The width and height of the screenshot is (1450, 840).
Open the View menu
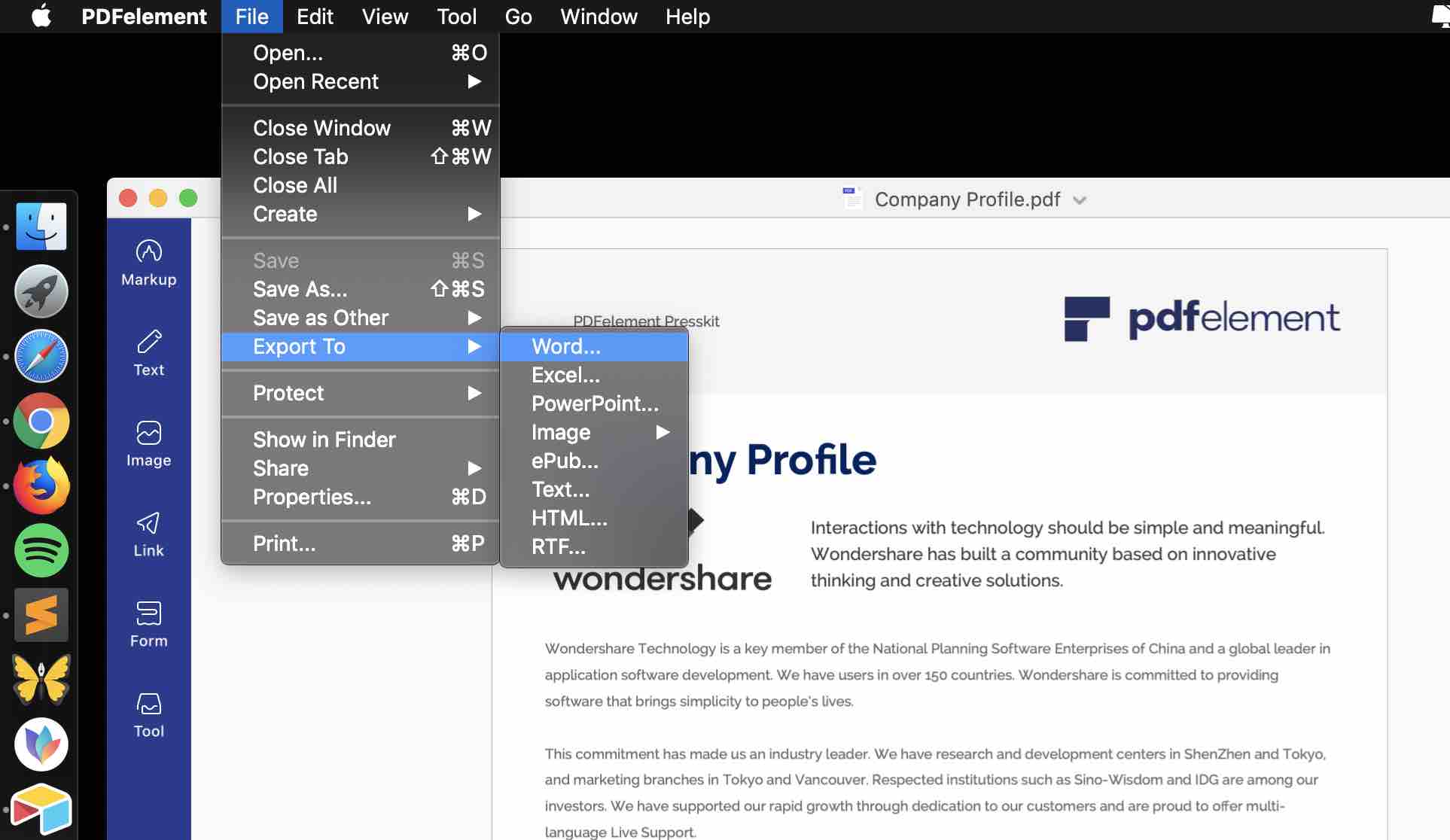[x=385, y=17]
